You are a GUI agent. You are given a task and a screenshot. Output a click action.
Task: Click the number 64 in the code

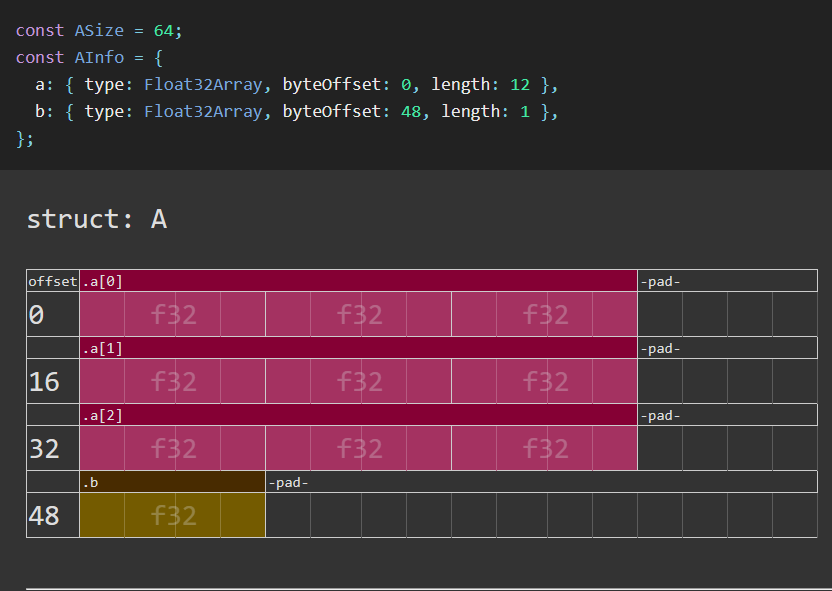click(163, 30)
